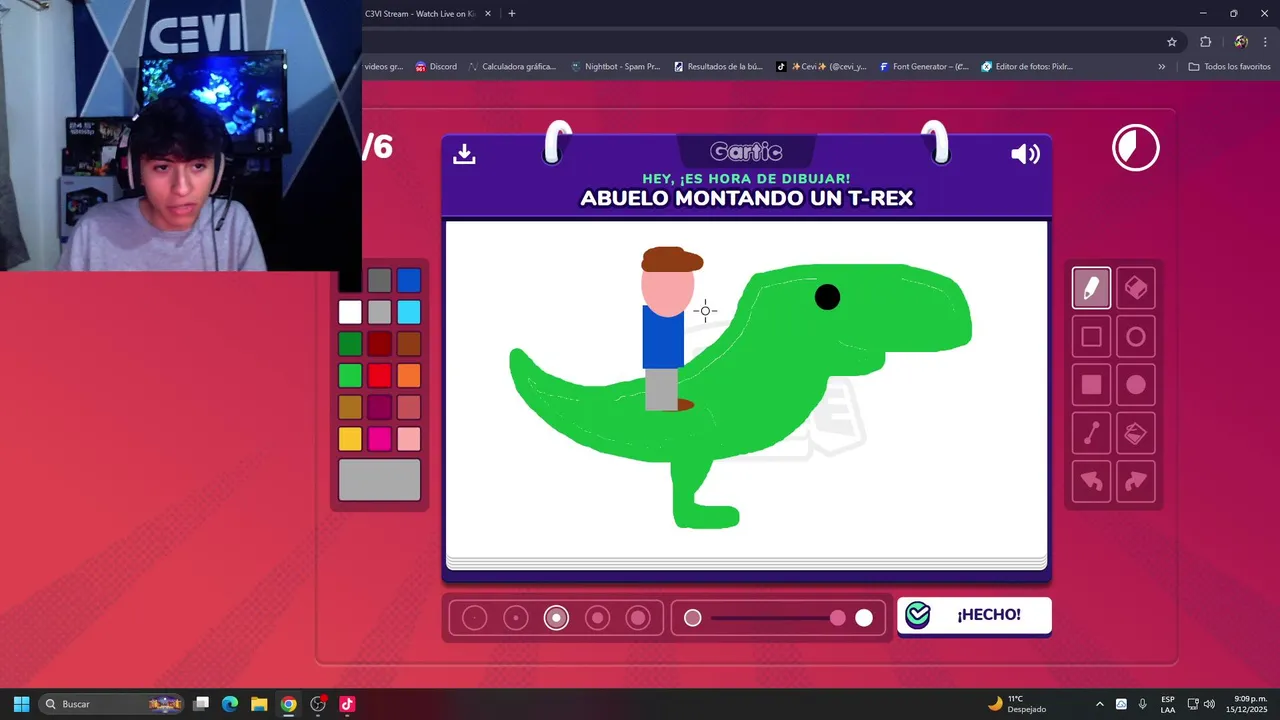Set opacity to full via right white dot

[864, 618]
